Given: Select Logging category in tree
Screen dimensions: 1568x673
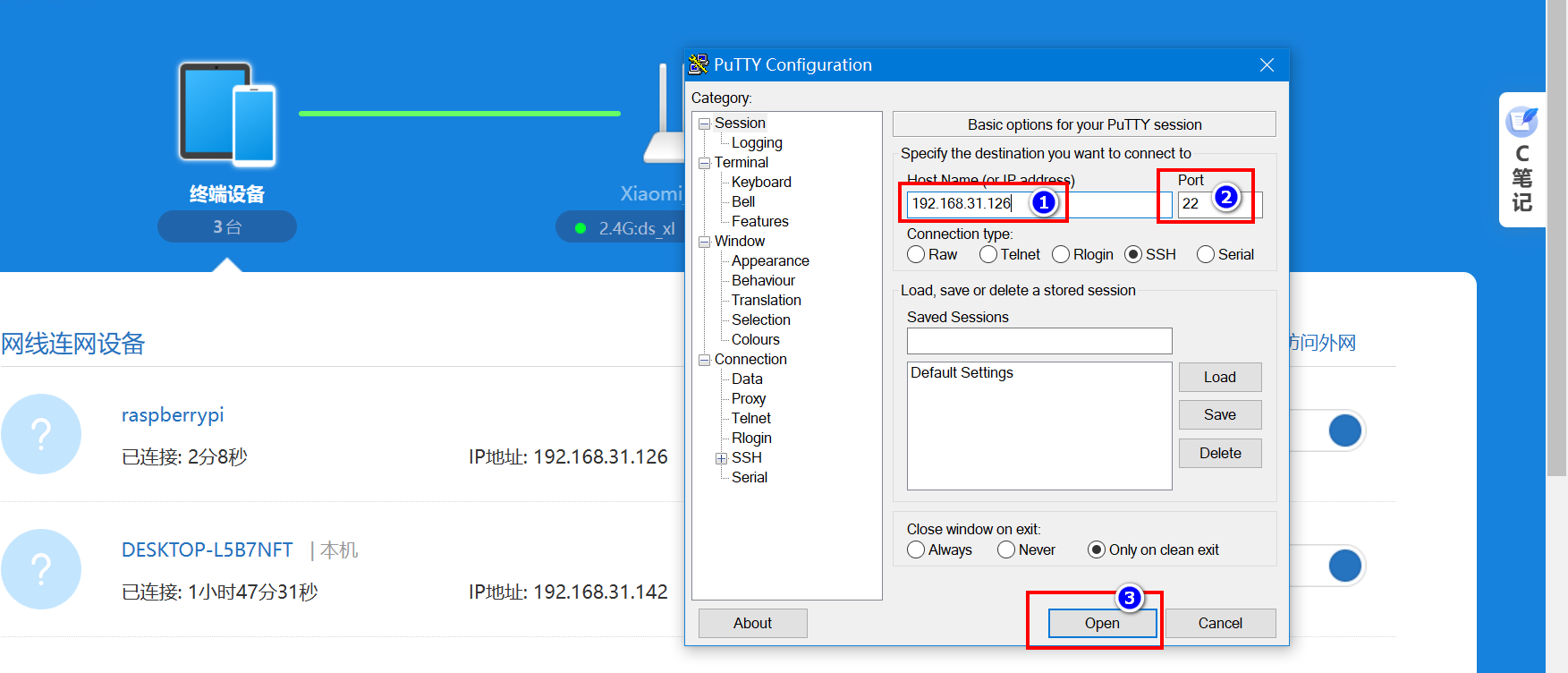Looking at the screenshot, I should (757, 142).
